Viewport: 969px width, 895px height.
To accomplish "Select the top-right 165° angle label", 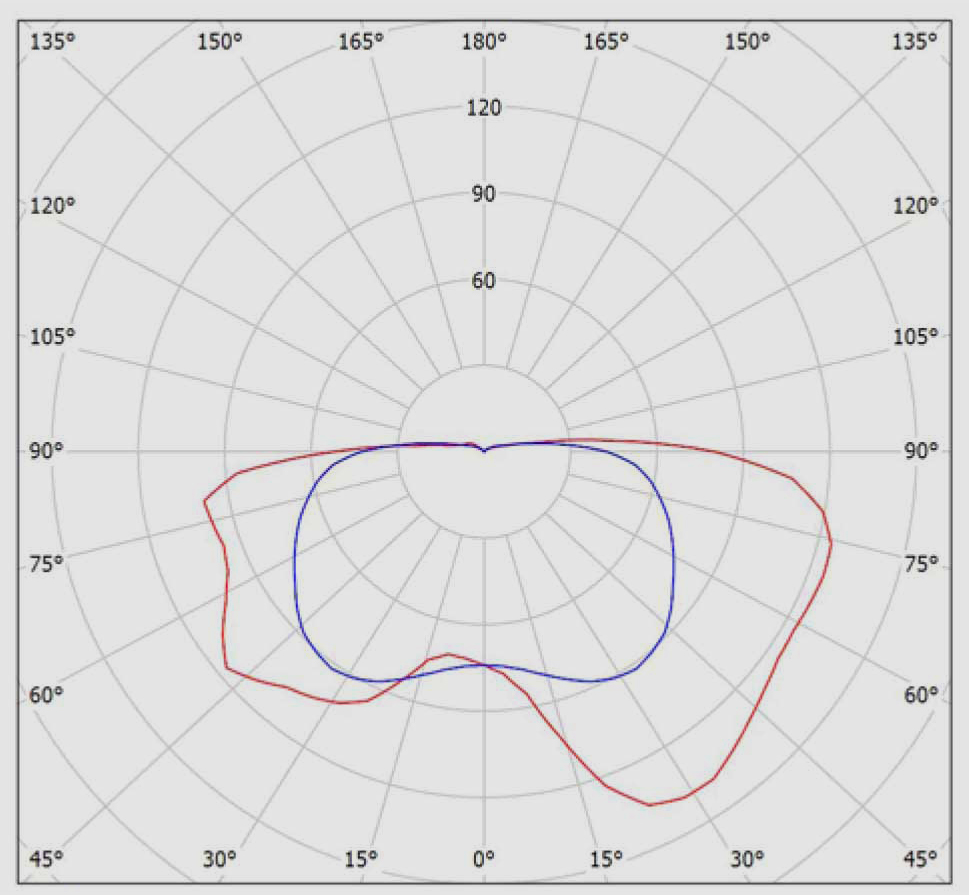I will [x=608, y=41].
